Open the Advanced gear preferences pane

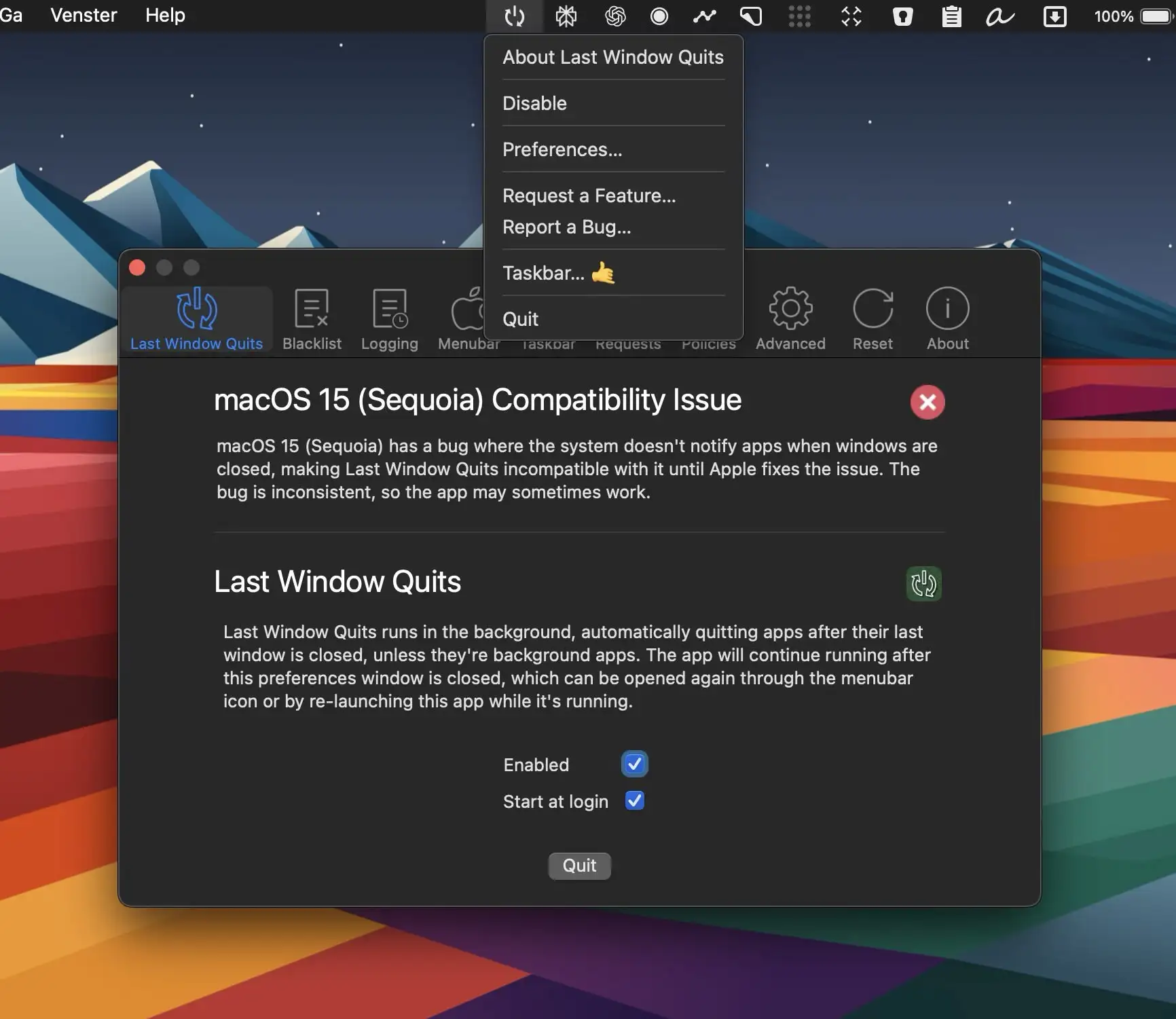click(790, 319)
